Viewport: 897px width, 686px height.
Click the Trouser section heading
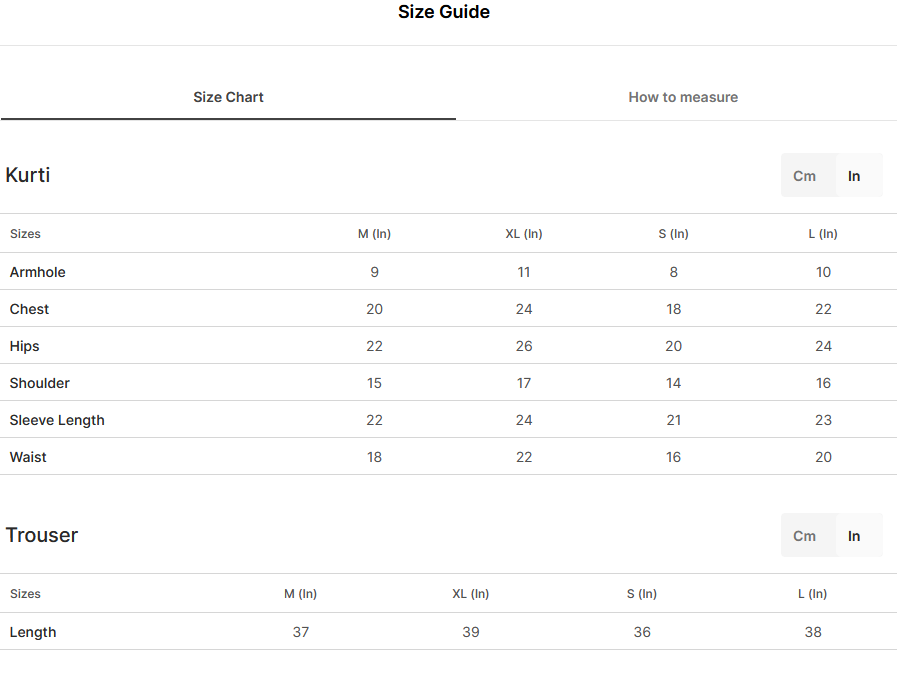click(42, 535)
